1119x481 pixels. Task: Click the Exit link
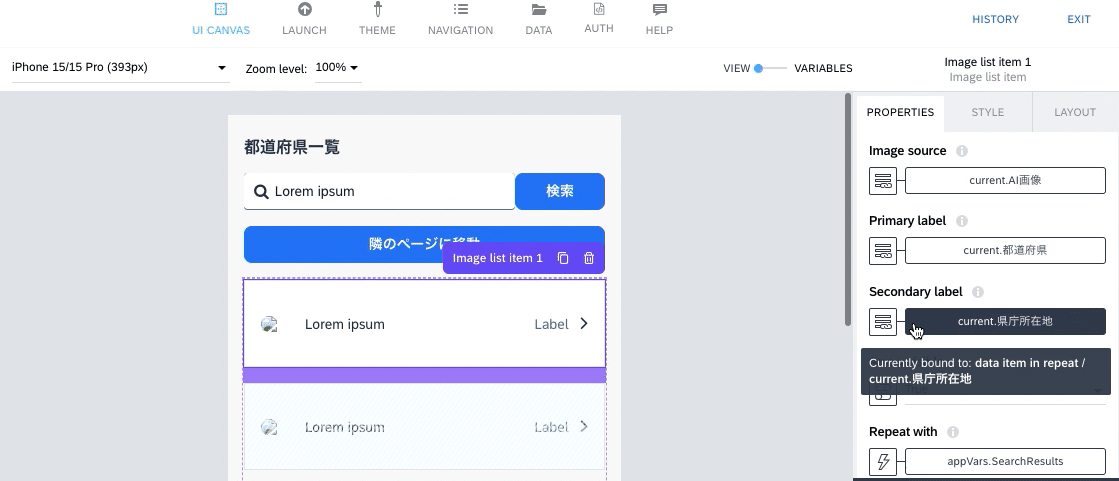pos(1078,19)
